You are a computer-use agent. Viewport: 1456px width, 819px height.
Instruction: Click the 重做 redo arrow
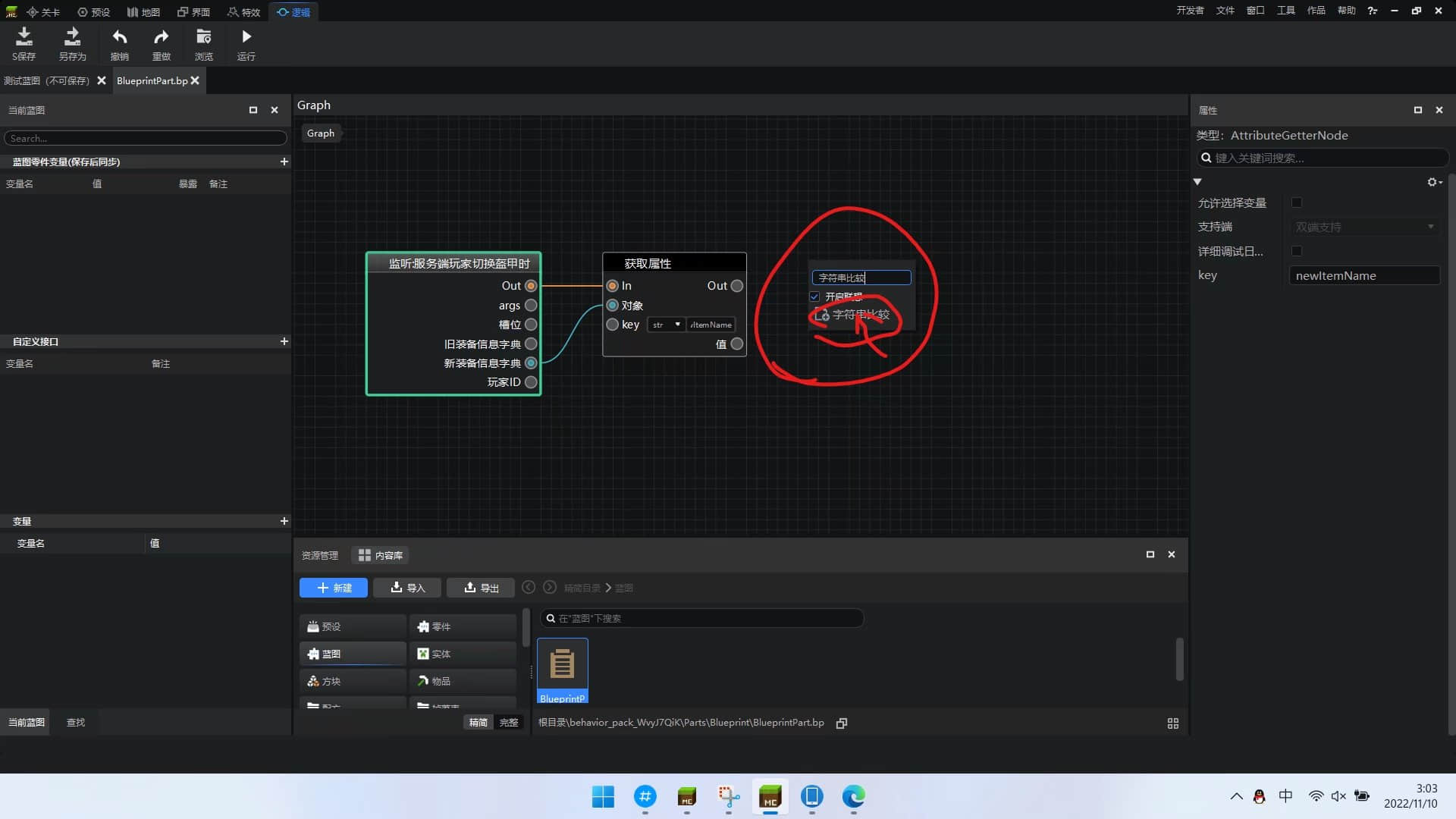(x=161, y=36)
